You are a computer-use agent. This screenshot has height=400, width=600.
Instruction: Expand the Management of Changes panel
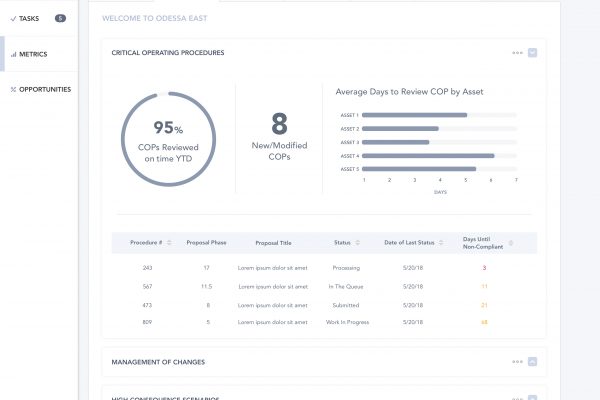coord(532,362)
